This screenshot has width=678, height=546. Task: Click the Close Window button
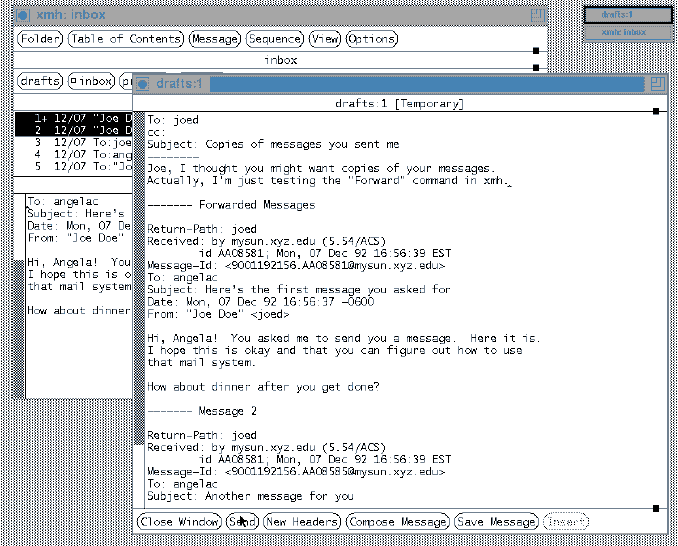[179, 522]
